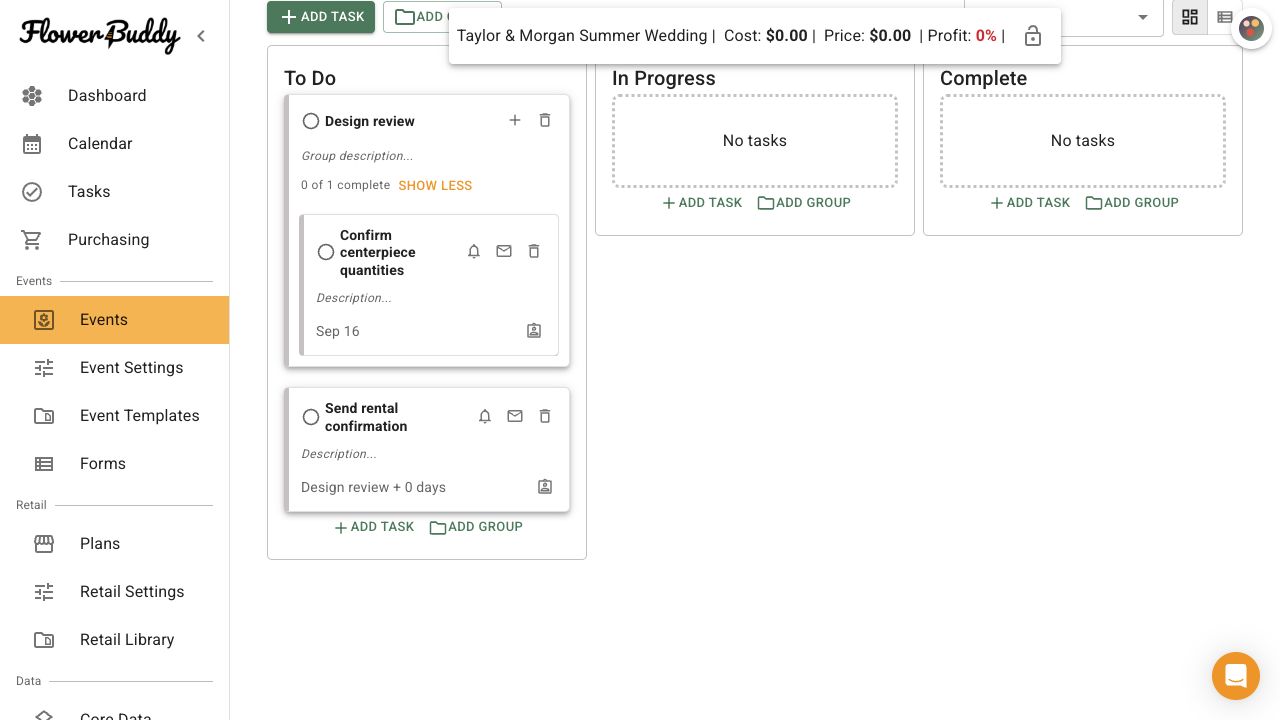1280x720 pixels.
Task: Switch to list view layout
Action: (x=1224, y=17)
